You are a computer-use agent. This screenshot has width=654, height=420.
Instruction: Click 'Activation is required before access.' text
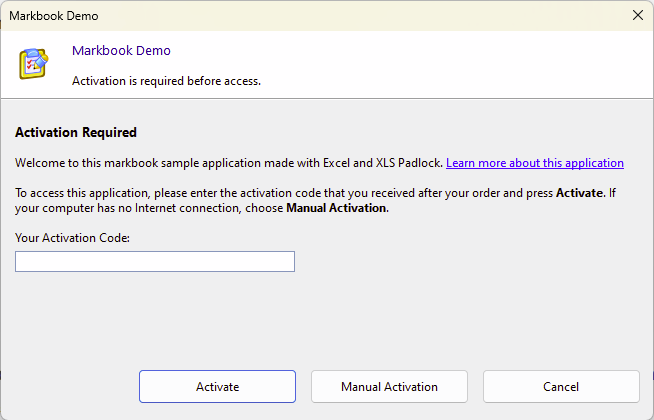click(166, 81)
